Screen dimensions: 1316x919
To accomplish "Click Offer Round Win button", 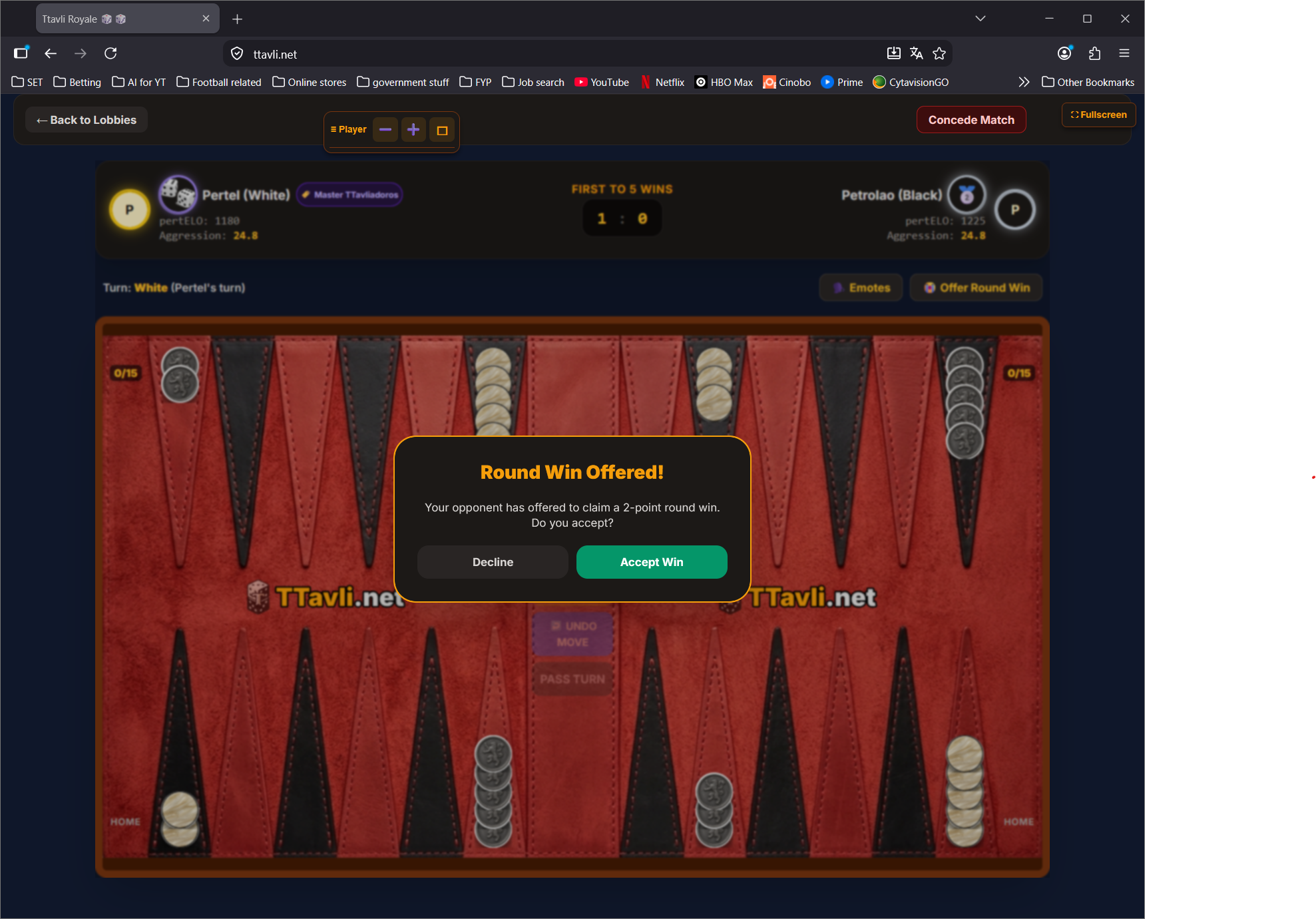I will tap(976, 288).
